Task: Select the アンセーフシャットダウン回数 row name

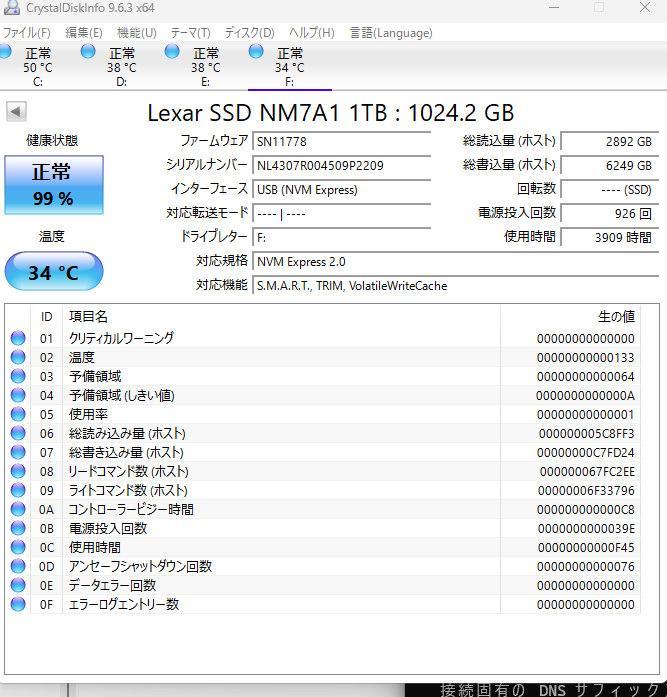Action: coord(140,566)
